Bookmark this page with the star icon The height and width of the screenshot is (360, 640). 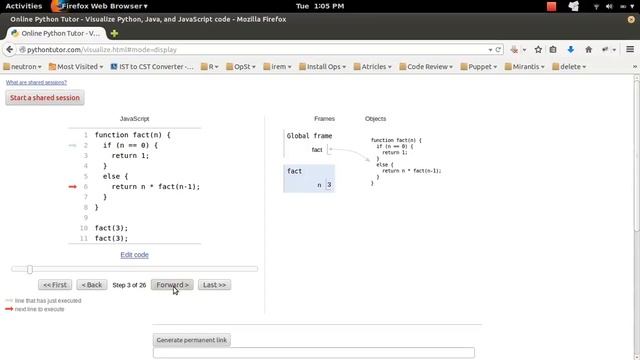538,49
